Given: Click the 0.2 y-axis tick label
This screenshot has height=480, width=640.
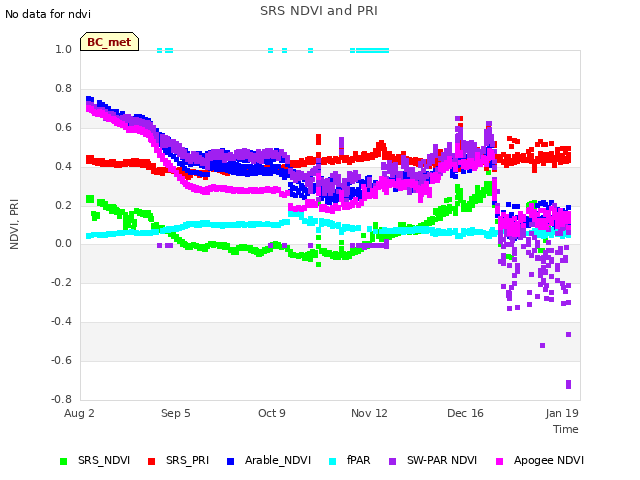Looking at the screenshot, I should click(63, 205).
